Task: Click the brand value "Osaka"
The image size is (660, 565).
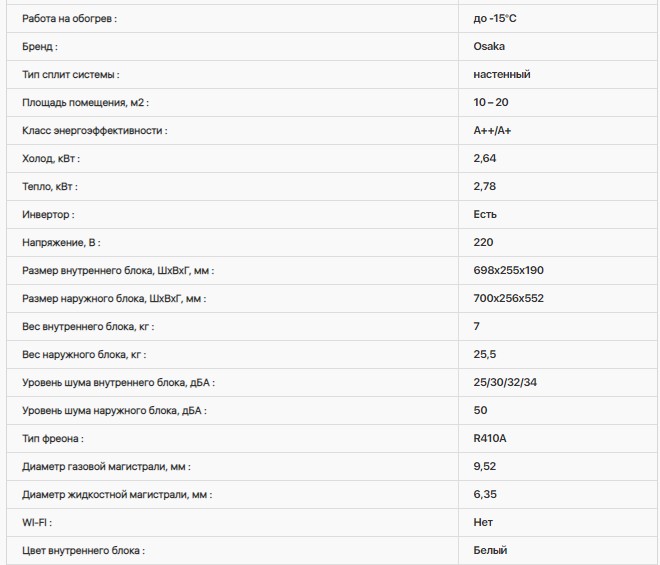Action: pos(489,46)
